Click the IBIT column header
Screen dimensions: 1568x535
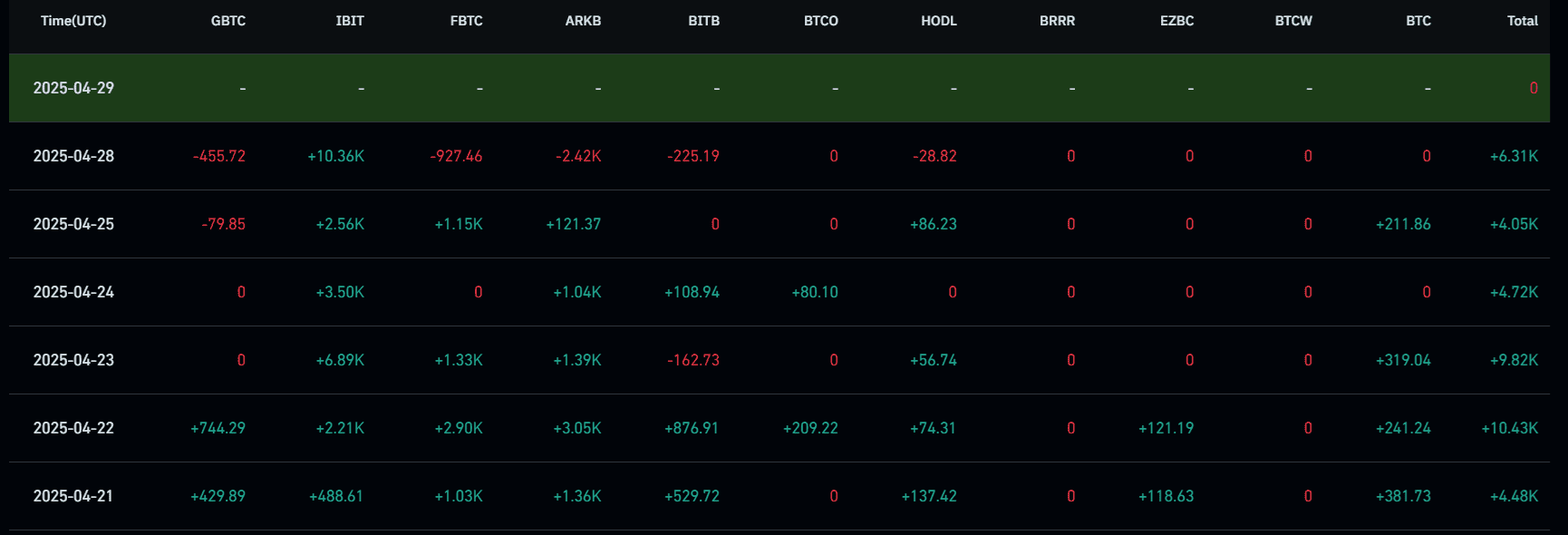[x=350, y=21]
